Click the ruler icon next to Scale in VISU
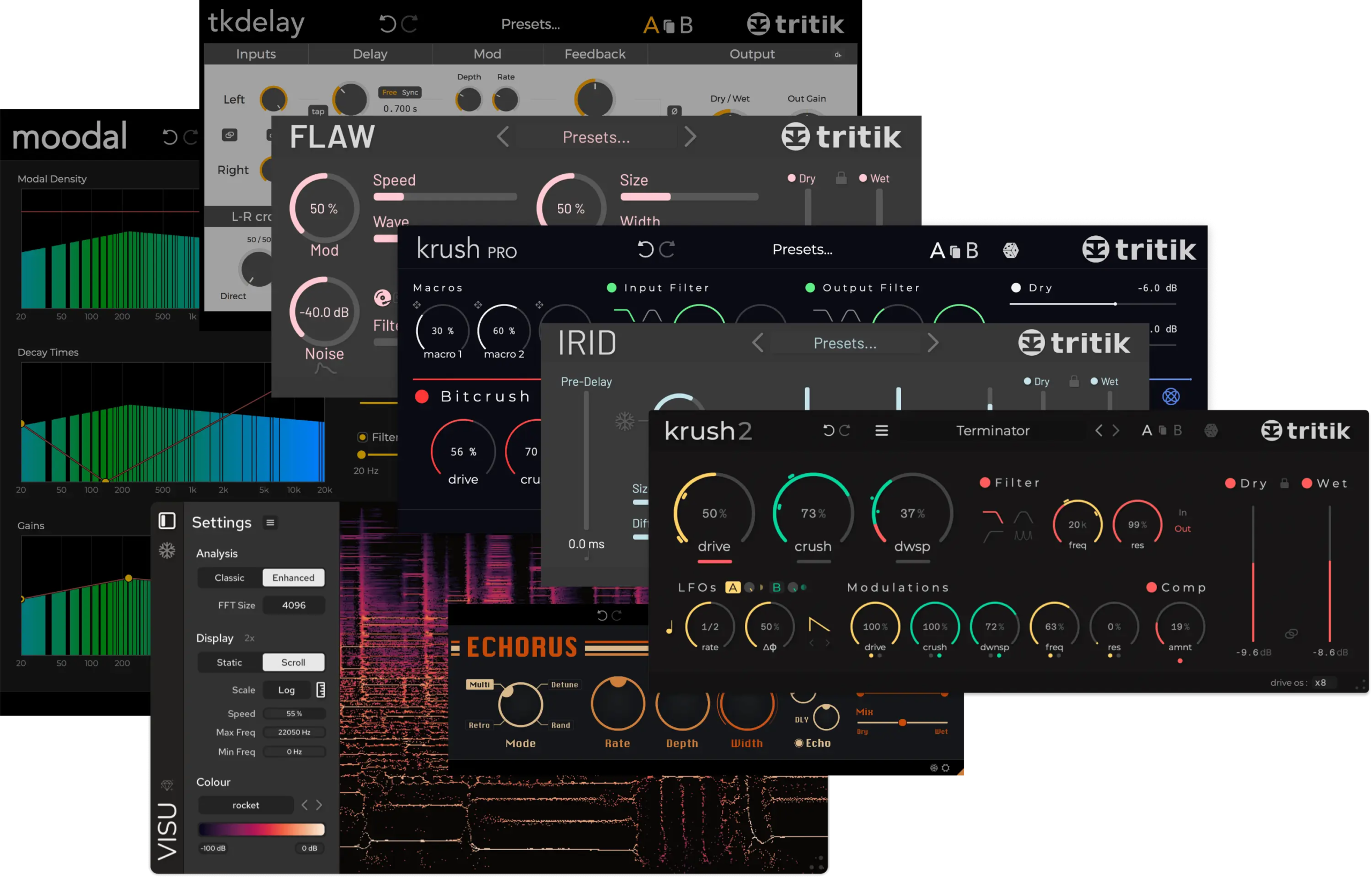The height and width of the screenshot is (878, 1372). point(321,690)
